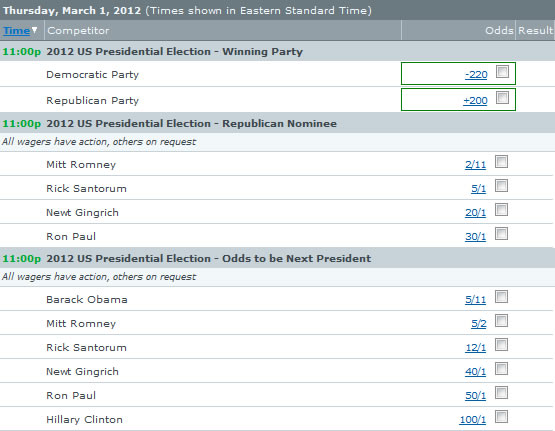Check the Rick Santorum 5/1 nominee box

501,185
